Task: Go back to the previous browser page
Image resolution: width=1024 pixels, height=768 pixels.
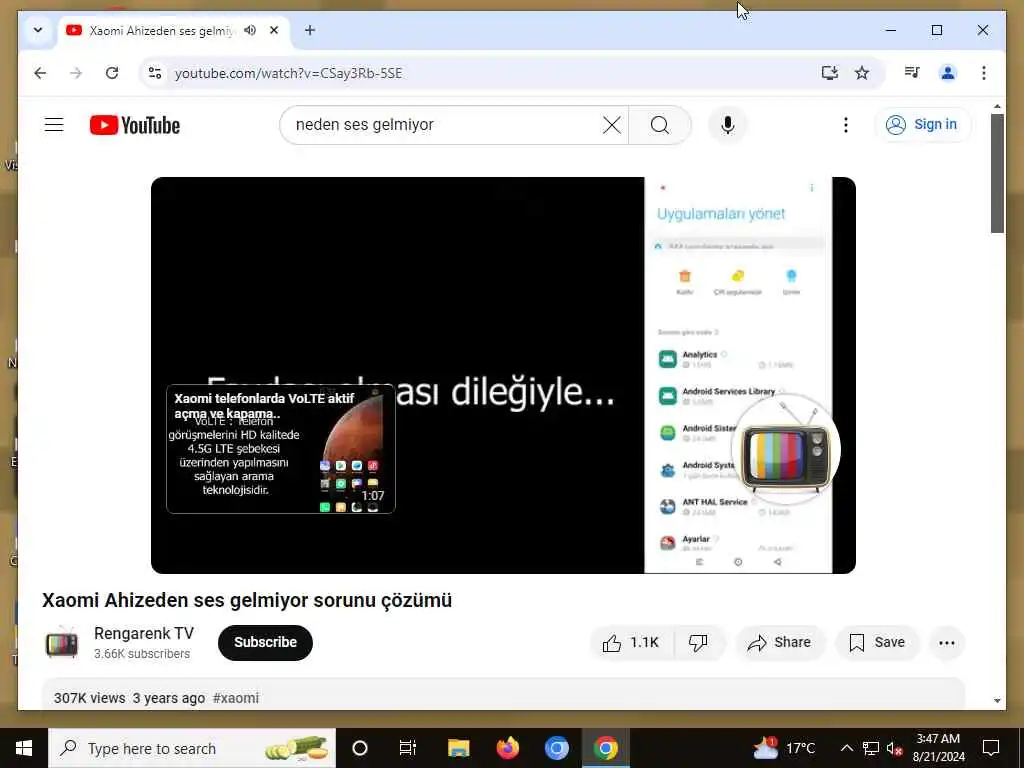Action: tap(40, 73)
